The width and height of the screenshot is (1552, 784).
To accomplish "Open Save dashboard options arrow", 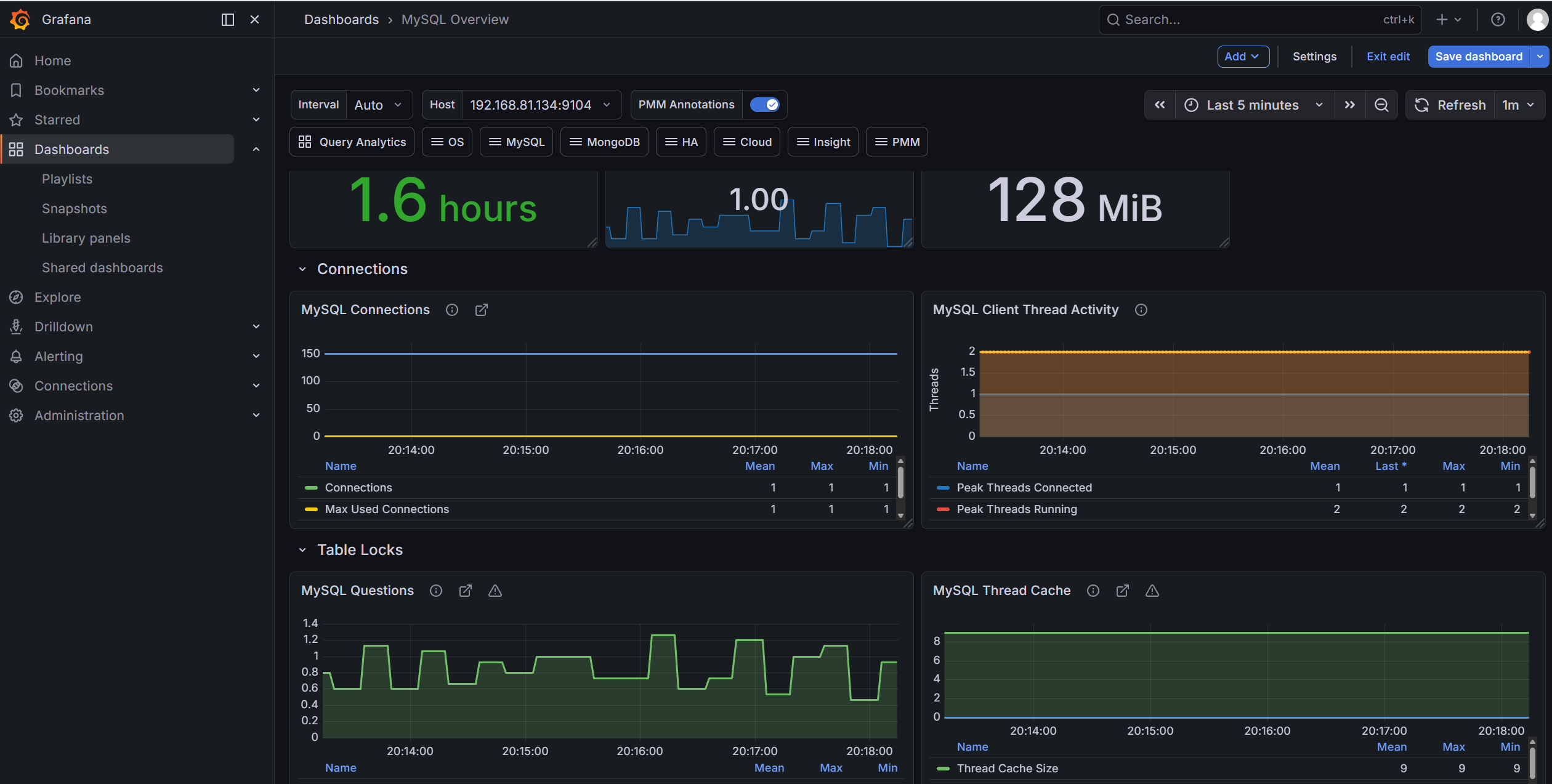I will (x=1540, y=56).
